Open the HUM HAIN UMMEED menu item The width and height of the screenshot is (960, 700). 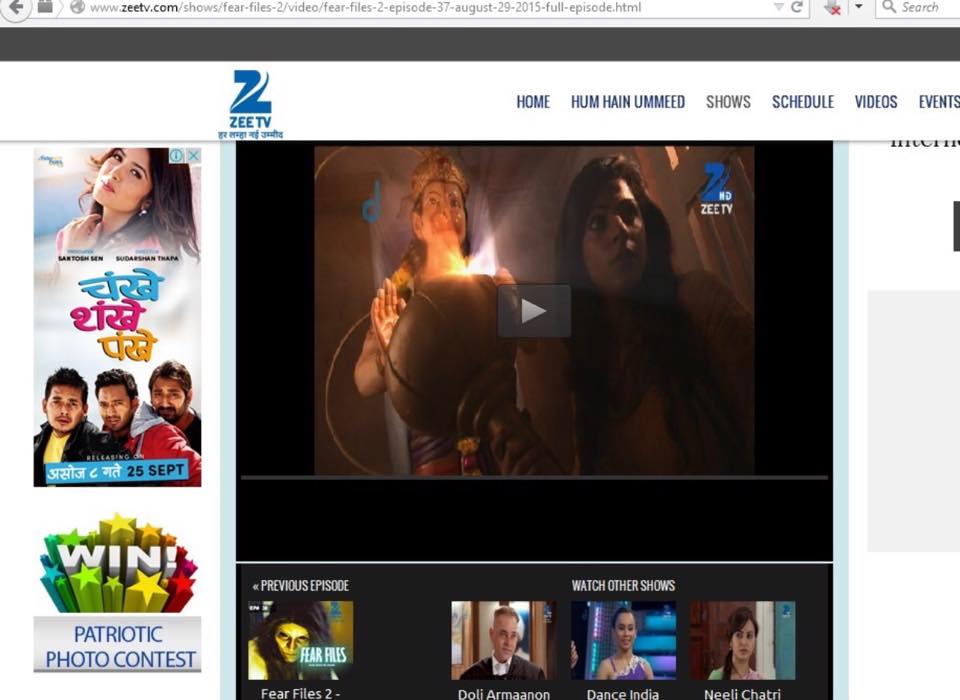(x=628, y=102)
